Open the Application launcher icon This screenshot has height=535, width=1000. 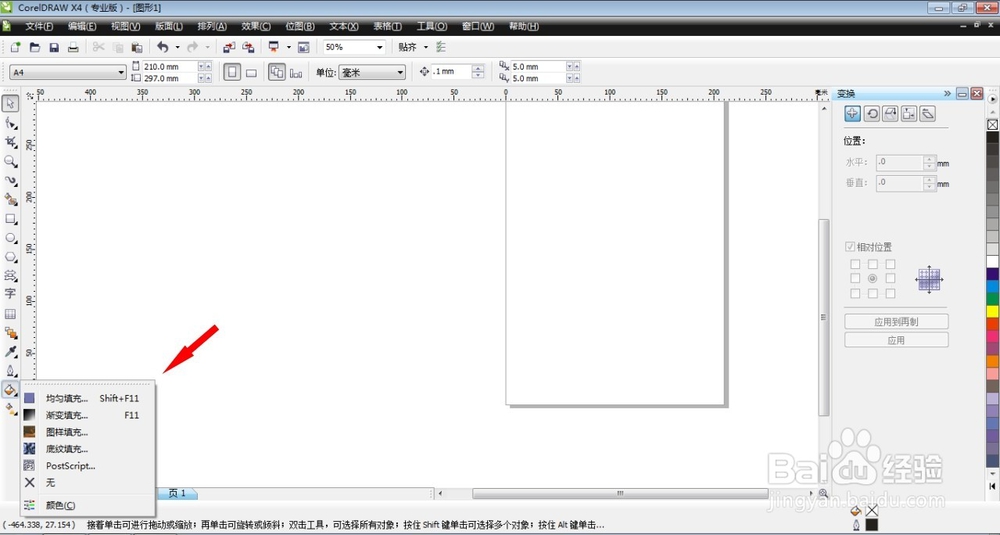point(274,47)
